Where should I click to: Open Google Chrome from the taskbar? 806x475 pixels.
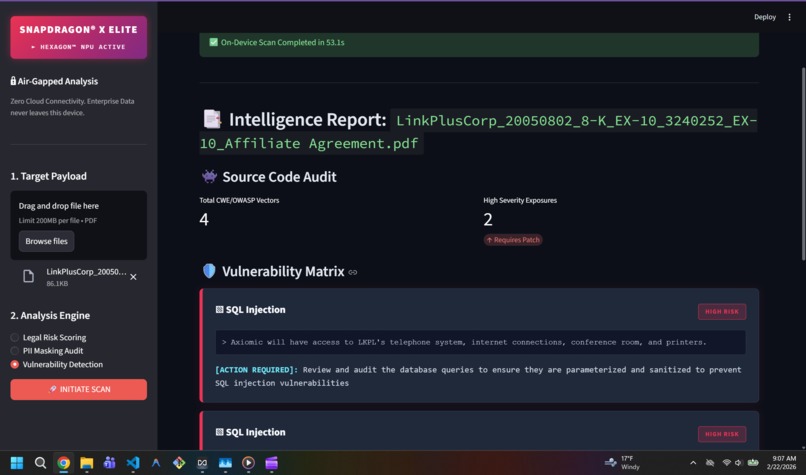[63, 463]
